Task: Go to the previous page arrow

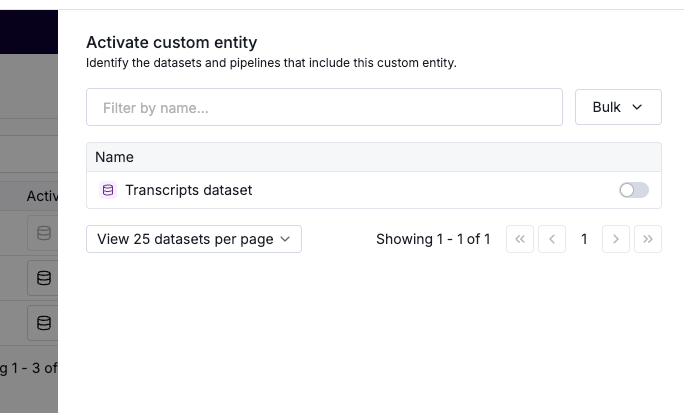Action: [552, 239]
